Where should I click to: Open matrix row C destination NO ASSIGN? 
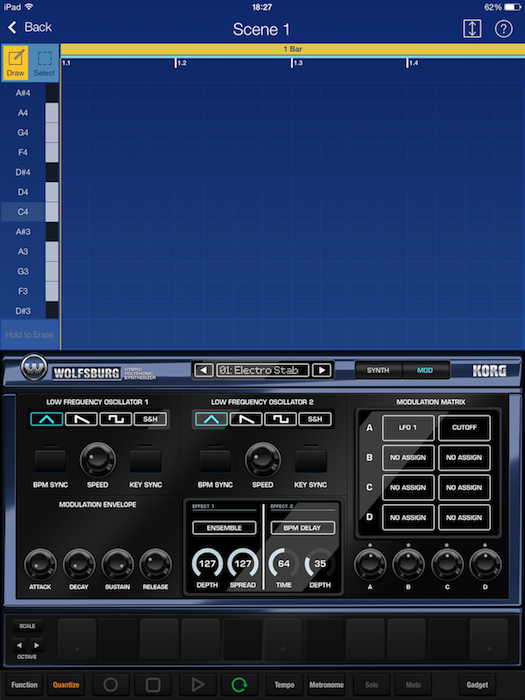[x=464, y=488]
